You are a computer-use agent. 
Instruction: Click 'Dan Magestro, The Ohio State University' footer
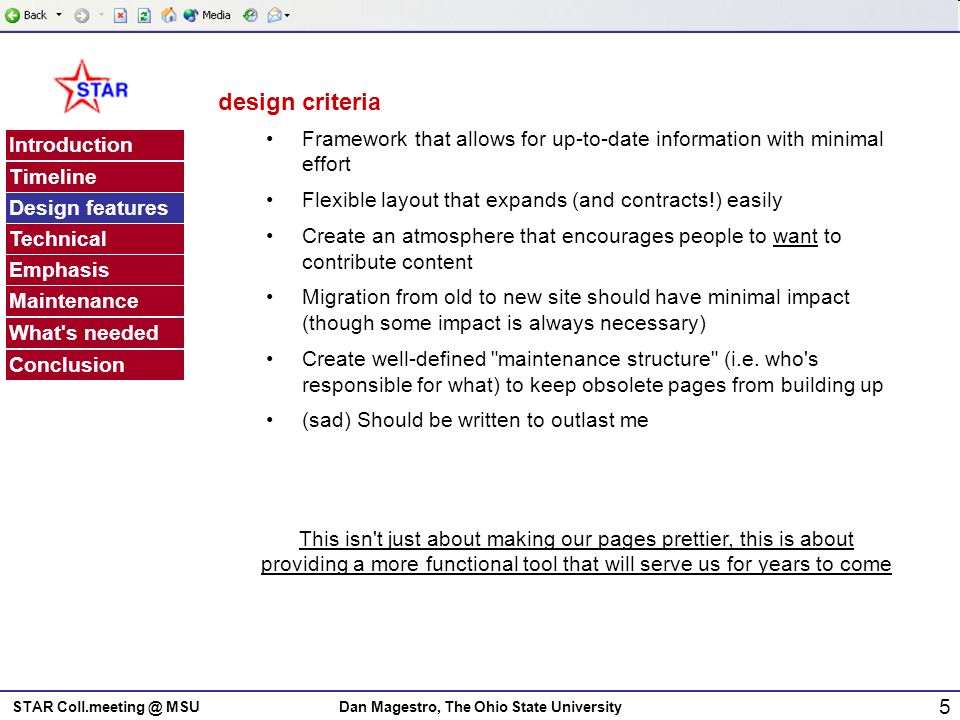[x=480, y=707]
